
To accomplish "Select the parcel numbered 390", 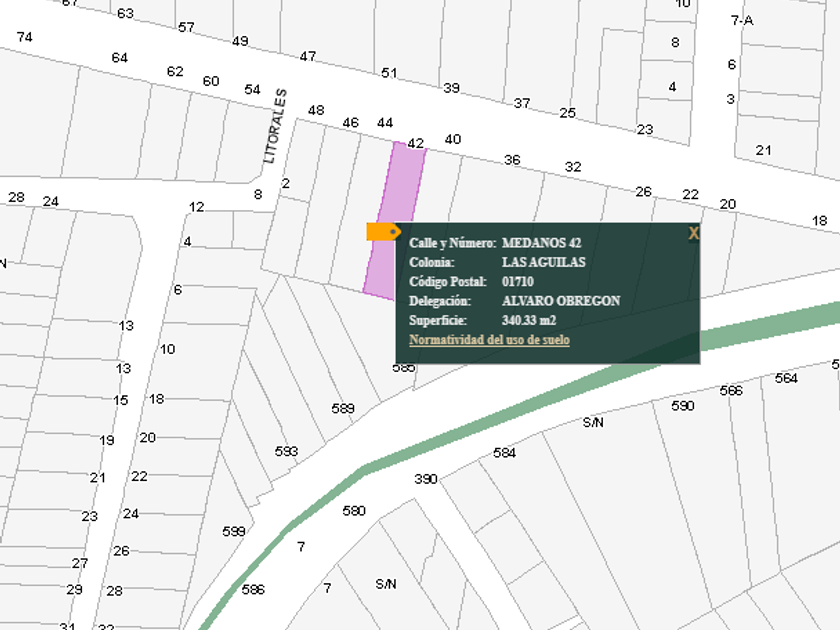I will (426, 479).
